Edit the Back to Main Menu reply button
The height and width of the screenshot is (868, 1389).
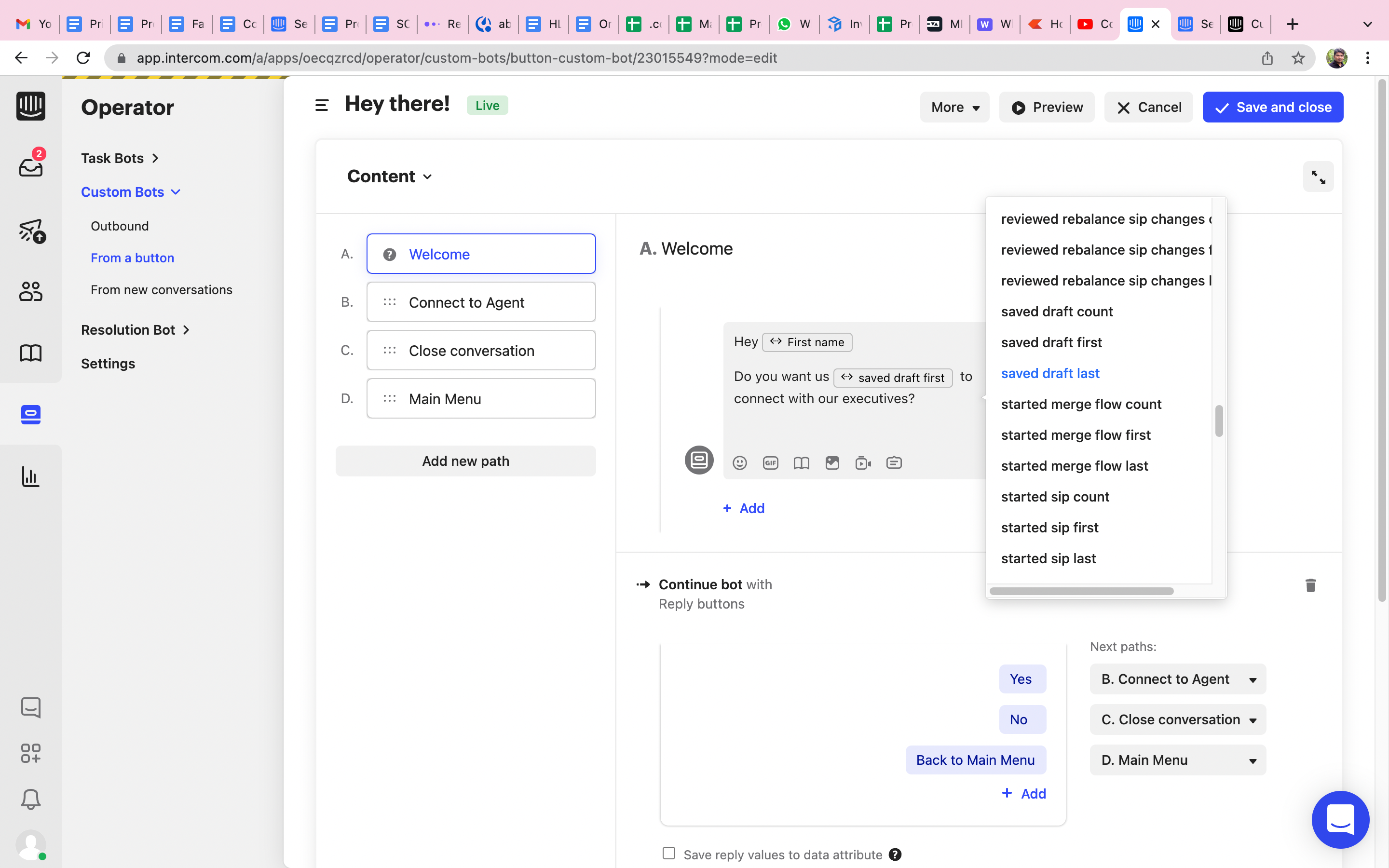click(x=976, y=760)
